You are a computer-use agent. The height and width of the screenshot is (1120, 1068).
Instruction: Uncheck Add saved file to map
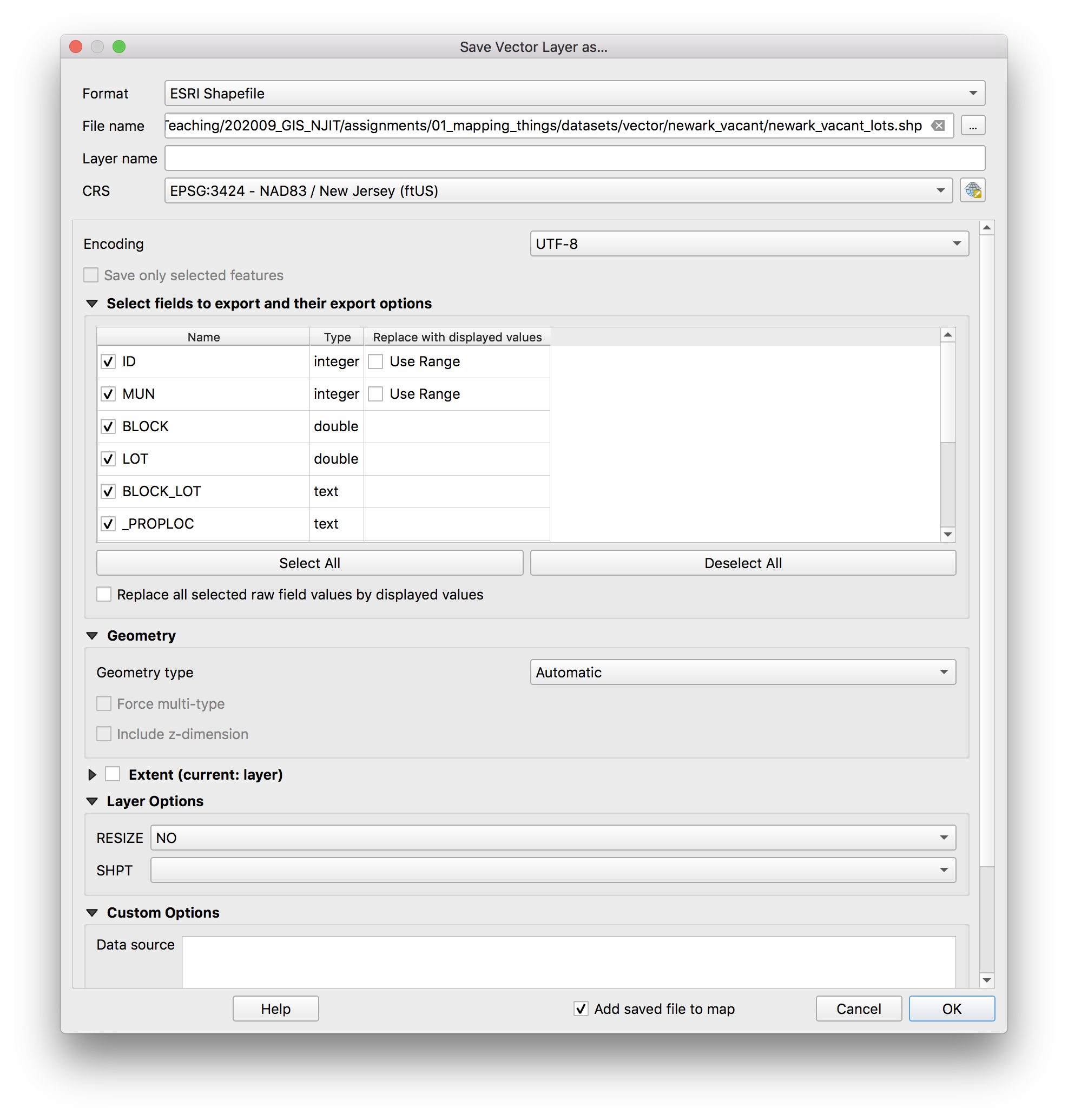point(581,1009)
